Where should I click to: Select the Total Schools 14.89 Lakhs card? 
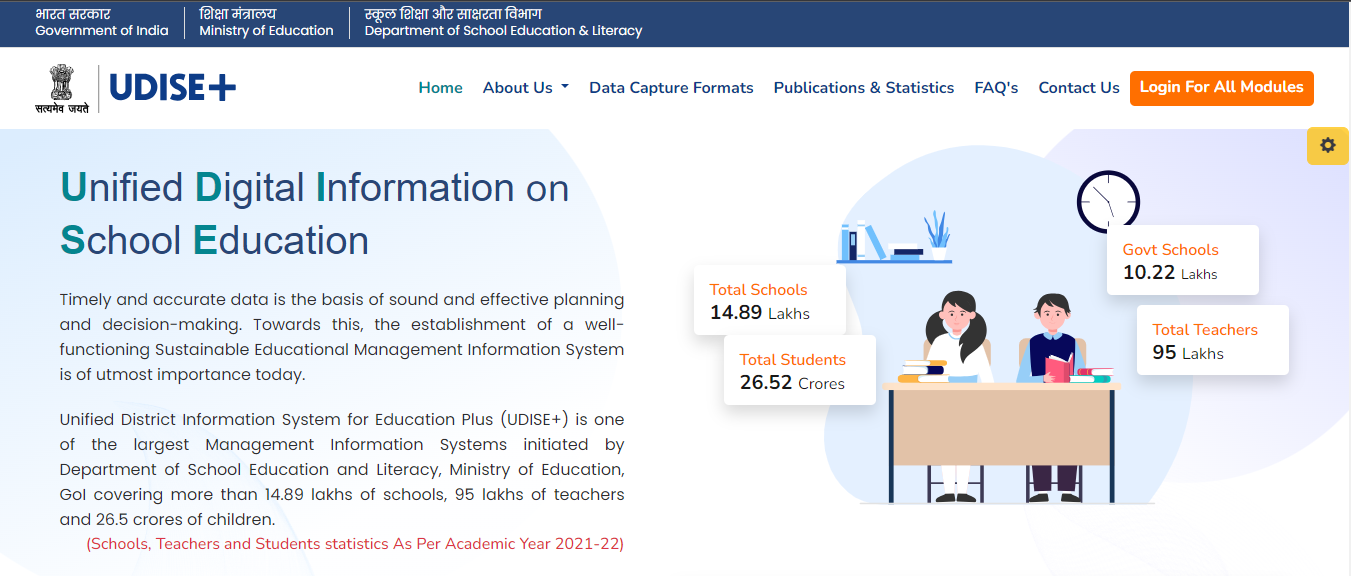[x=770, y=300]
